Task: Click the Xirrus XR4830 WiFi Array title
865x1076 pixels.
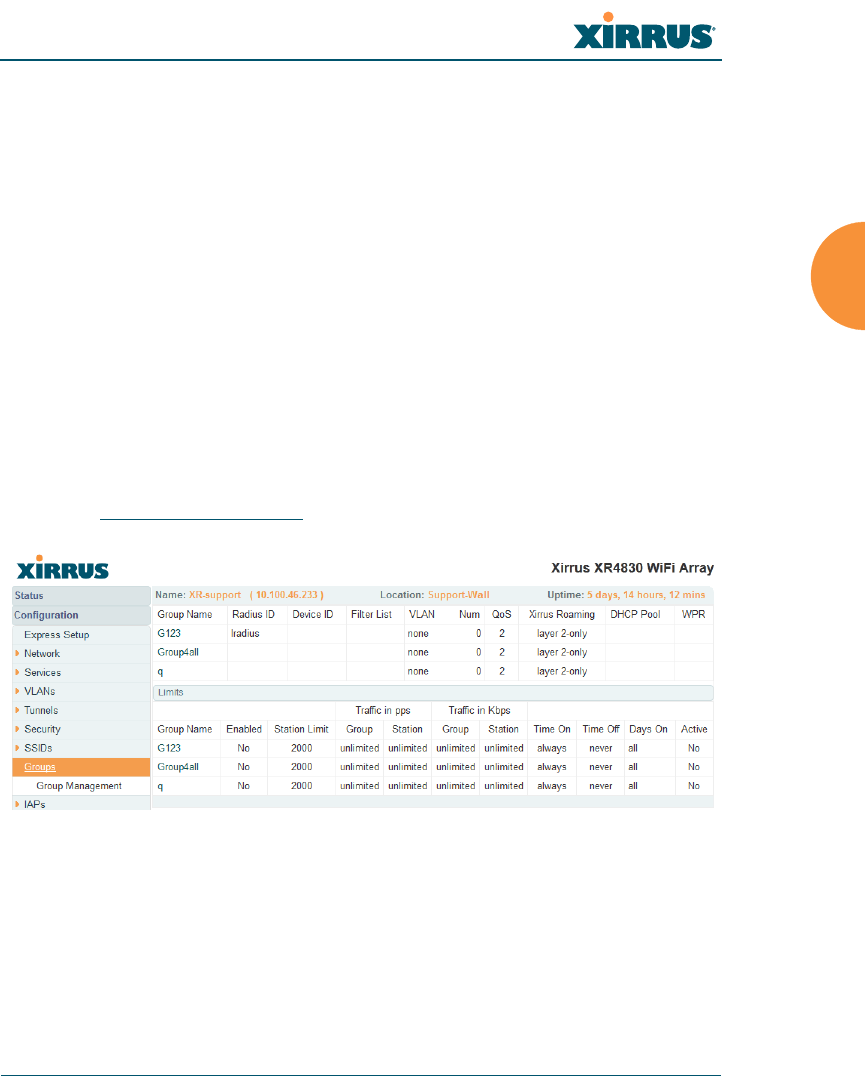Action: point(632,568)
